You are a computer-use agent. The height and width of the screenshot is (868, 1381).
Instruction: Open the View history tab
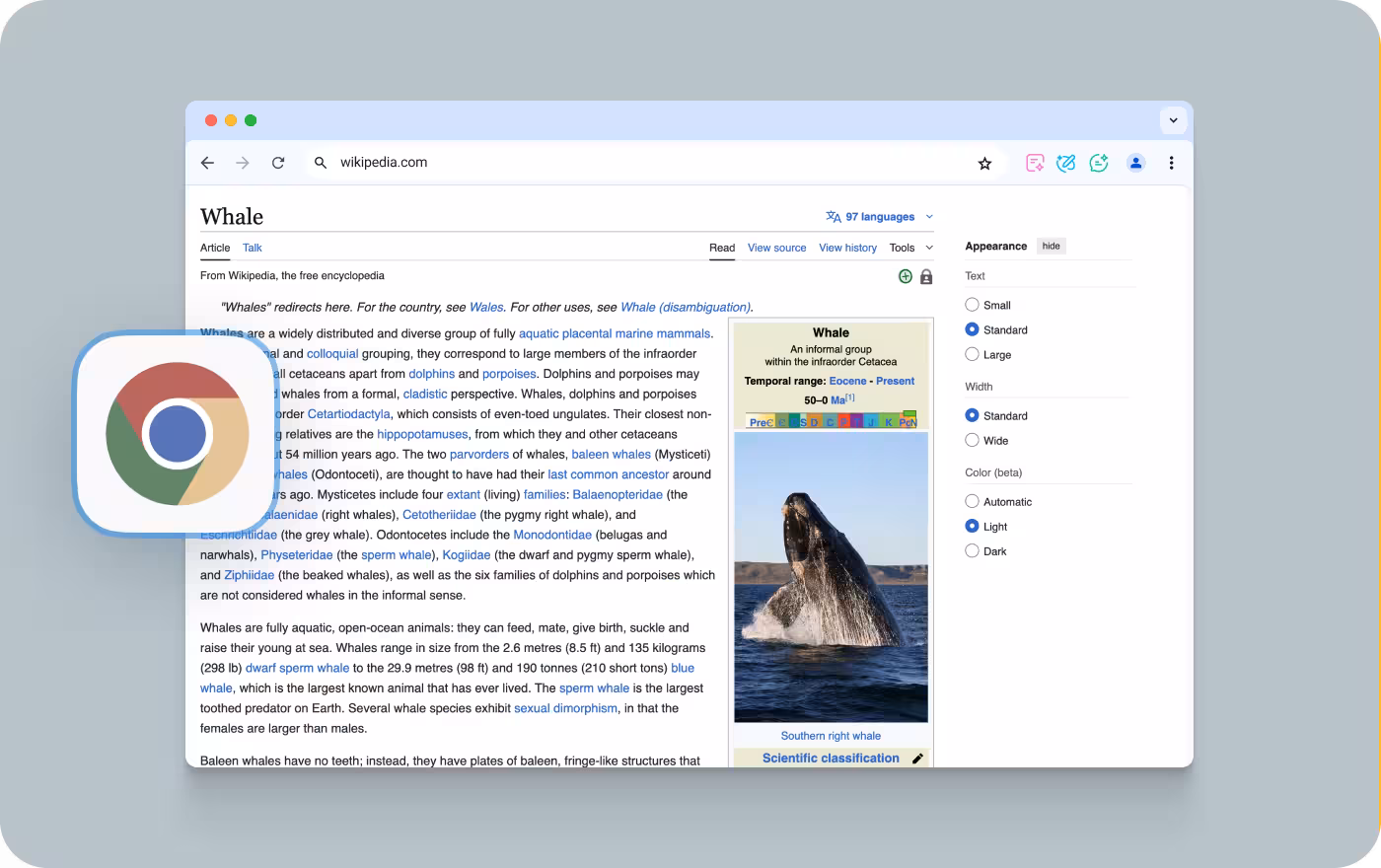click(x=847, y=248)
